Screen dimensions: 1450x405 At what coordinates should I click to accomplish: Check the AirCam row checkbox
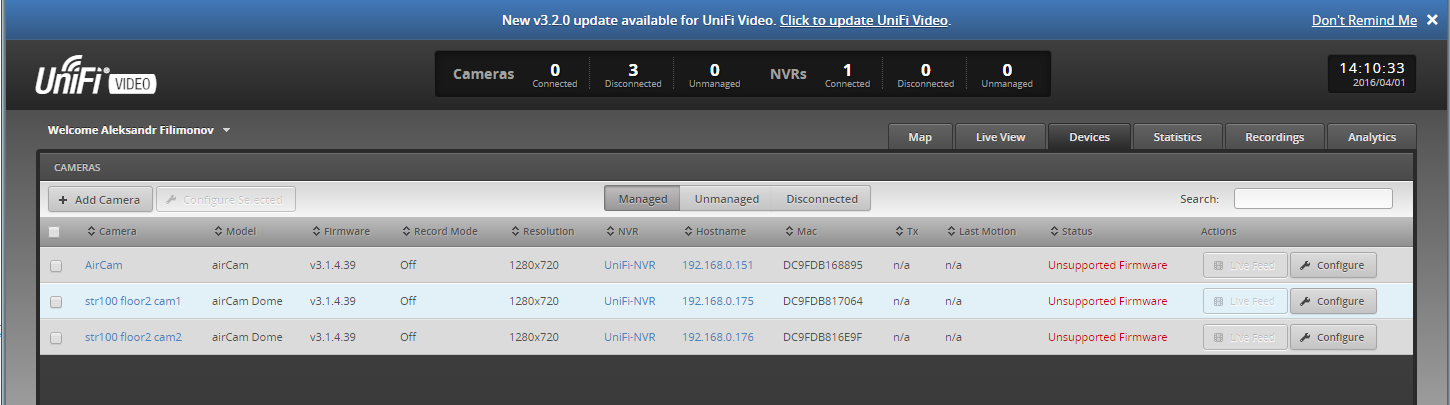click(56, 266)
